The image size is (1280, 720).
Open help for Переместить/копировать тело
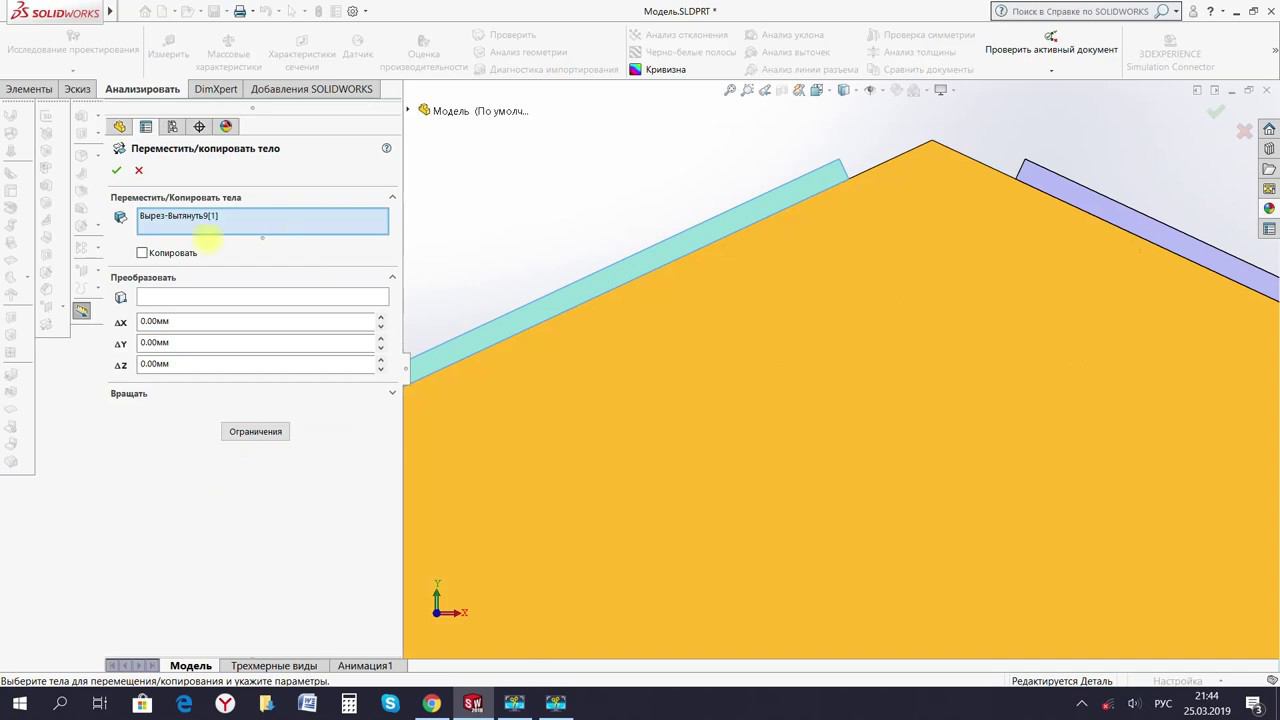(387, 148)
